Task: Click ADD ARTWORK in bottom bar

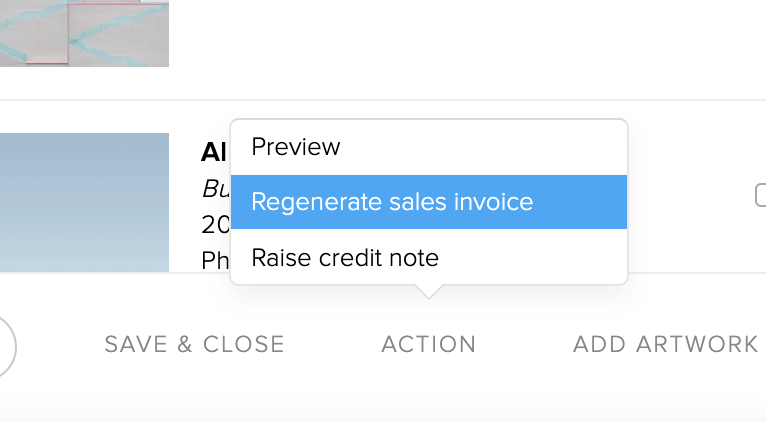Action: 665,344
